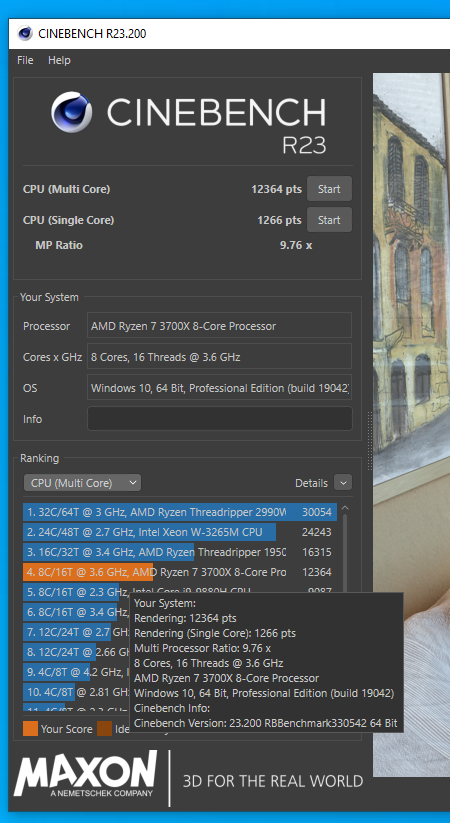Click the Cinebench title bar app icon

point(25,34)
